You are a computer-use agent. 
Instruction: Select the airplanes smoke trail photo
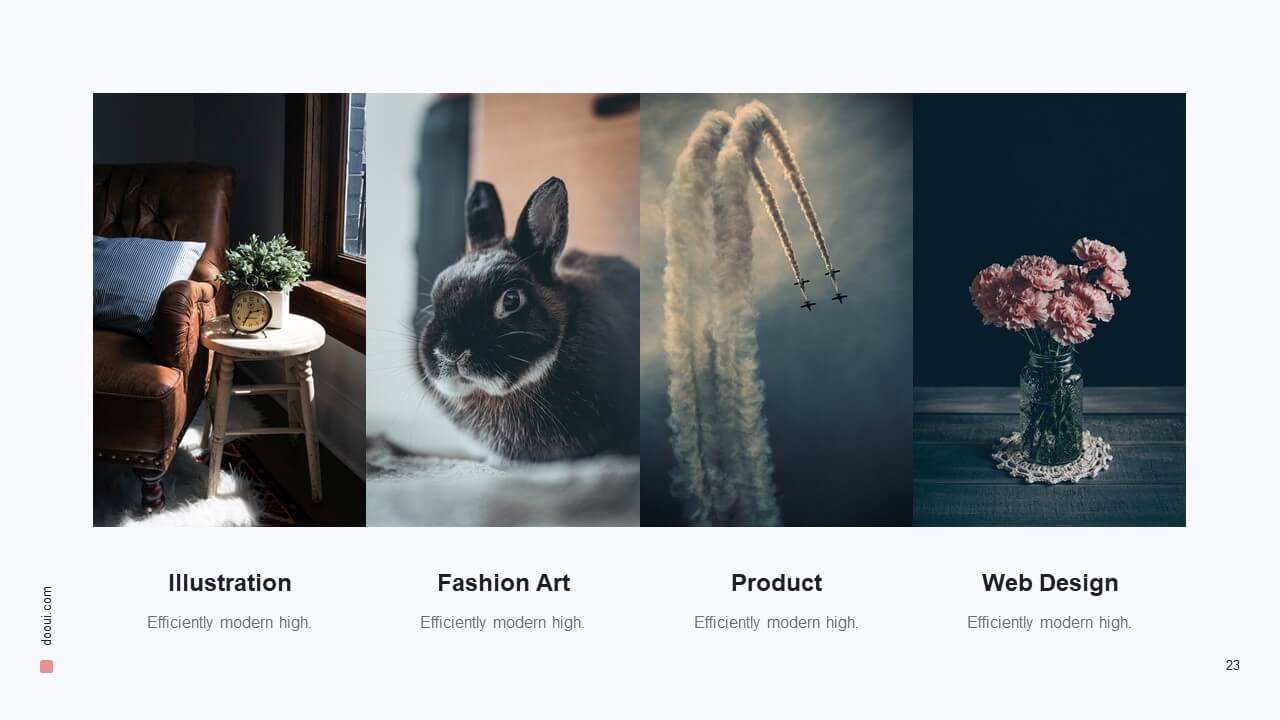[776, 310]
